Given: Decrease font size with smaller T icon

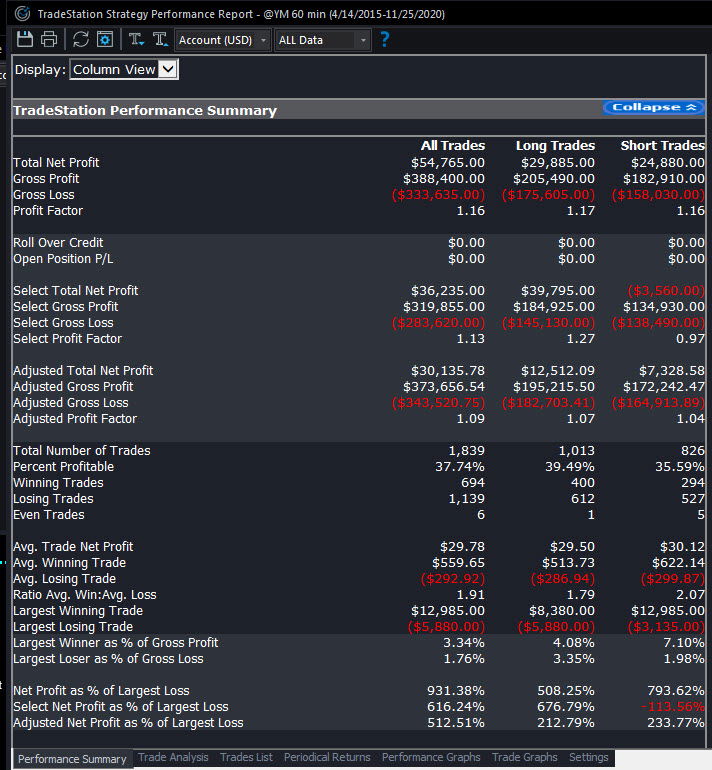Looking at the screenshot, I should [136, 39].
